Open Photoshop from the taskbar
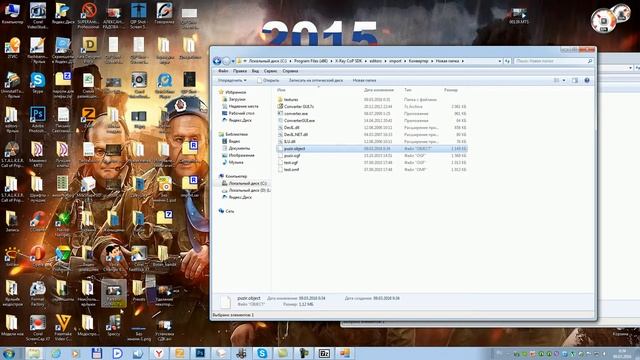 tap(200, 353)
